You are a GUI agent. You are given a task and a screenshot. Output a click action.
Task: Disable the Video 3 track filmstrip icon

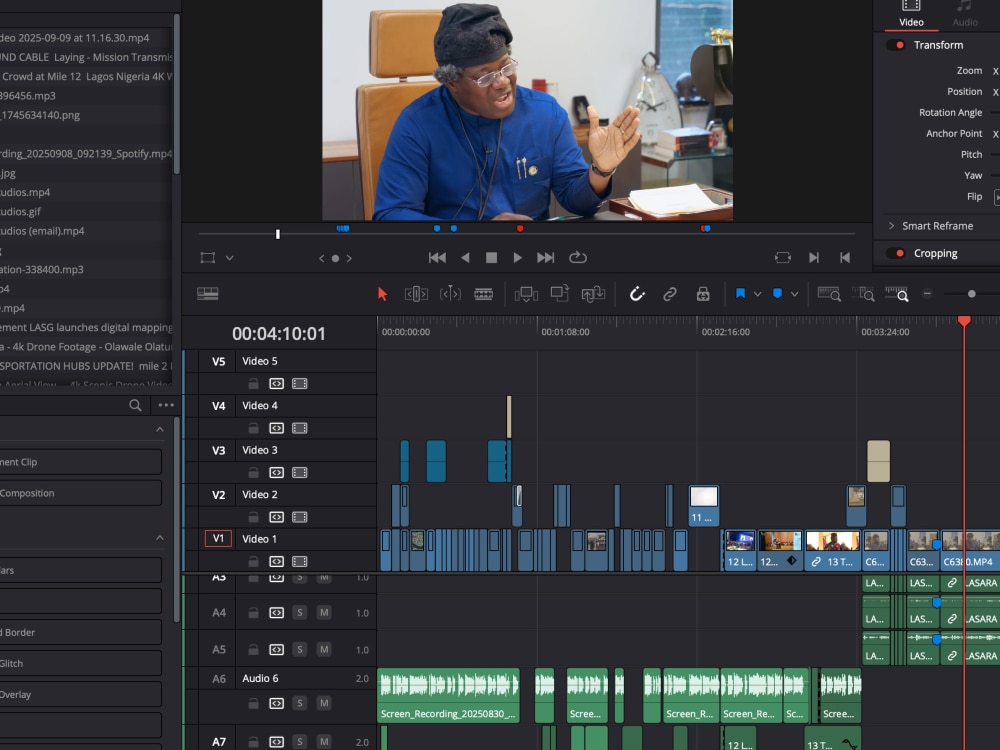coord(300,473)
